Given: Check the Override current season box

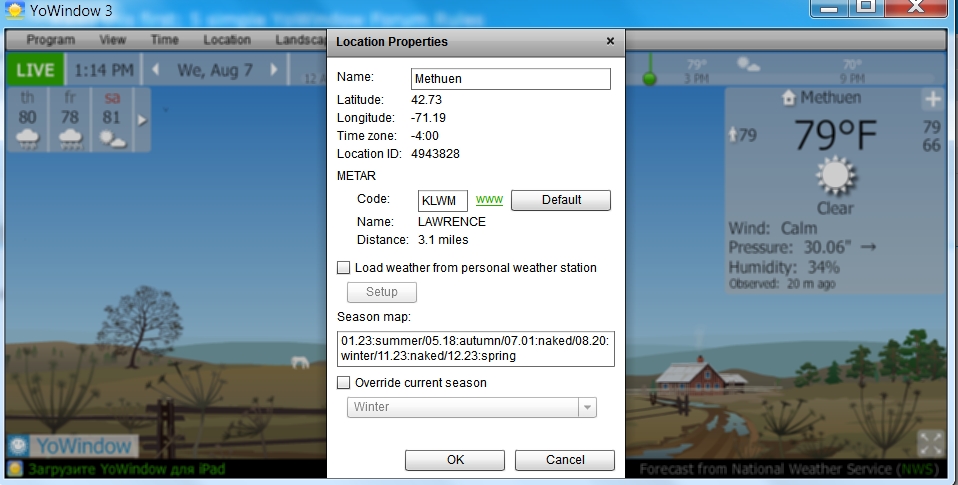Looking at the screenshot, I should [x=344, y=383].
